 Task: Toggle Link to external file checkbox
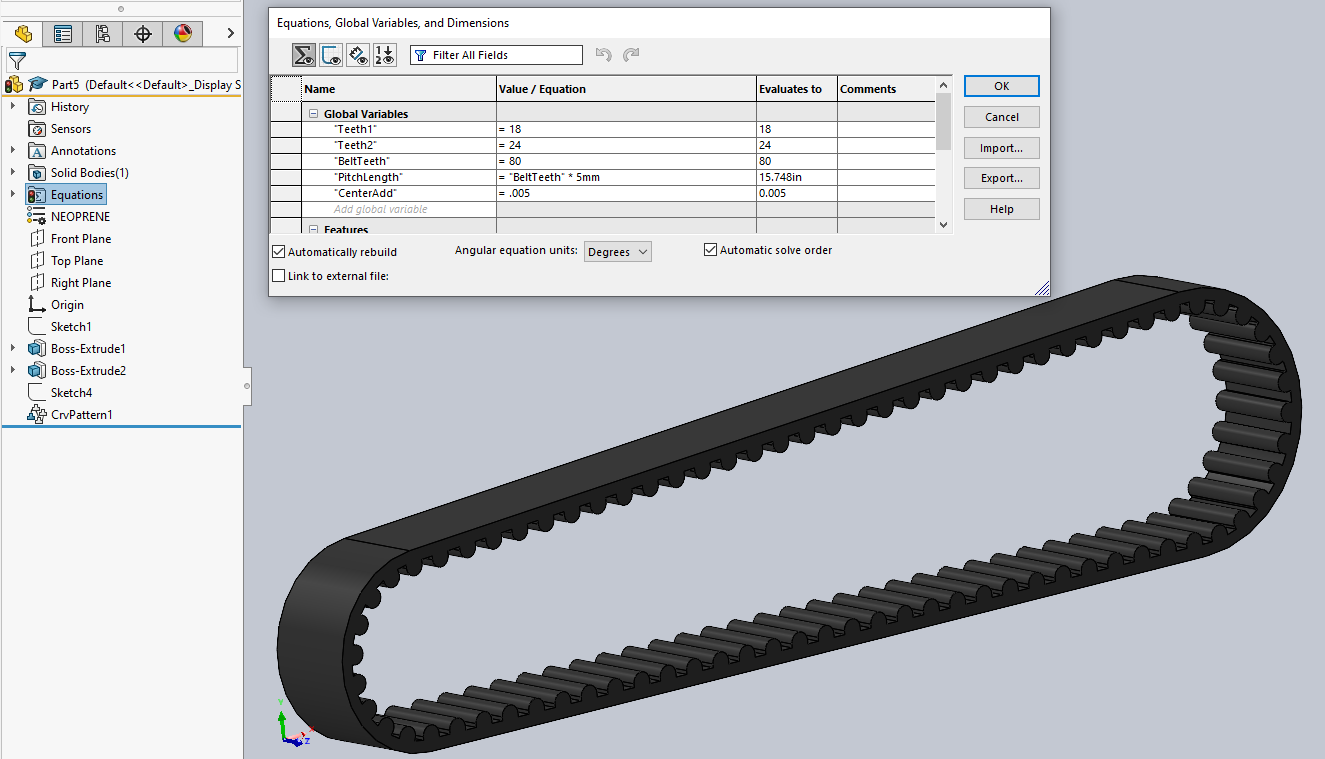(279, 276)
